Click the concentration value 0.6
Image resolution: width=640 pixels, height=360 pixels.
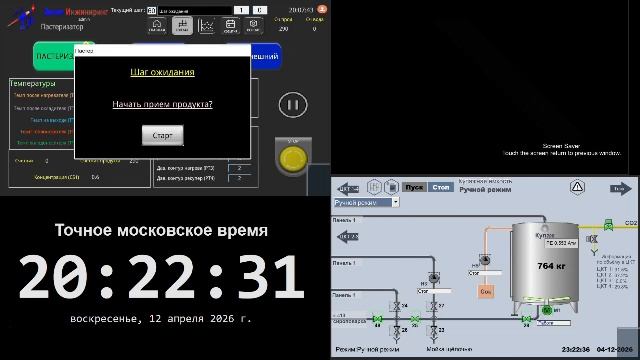96,177
